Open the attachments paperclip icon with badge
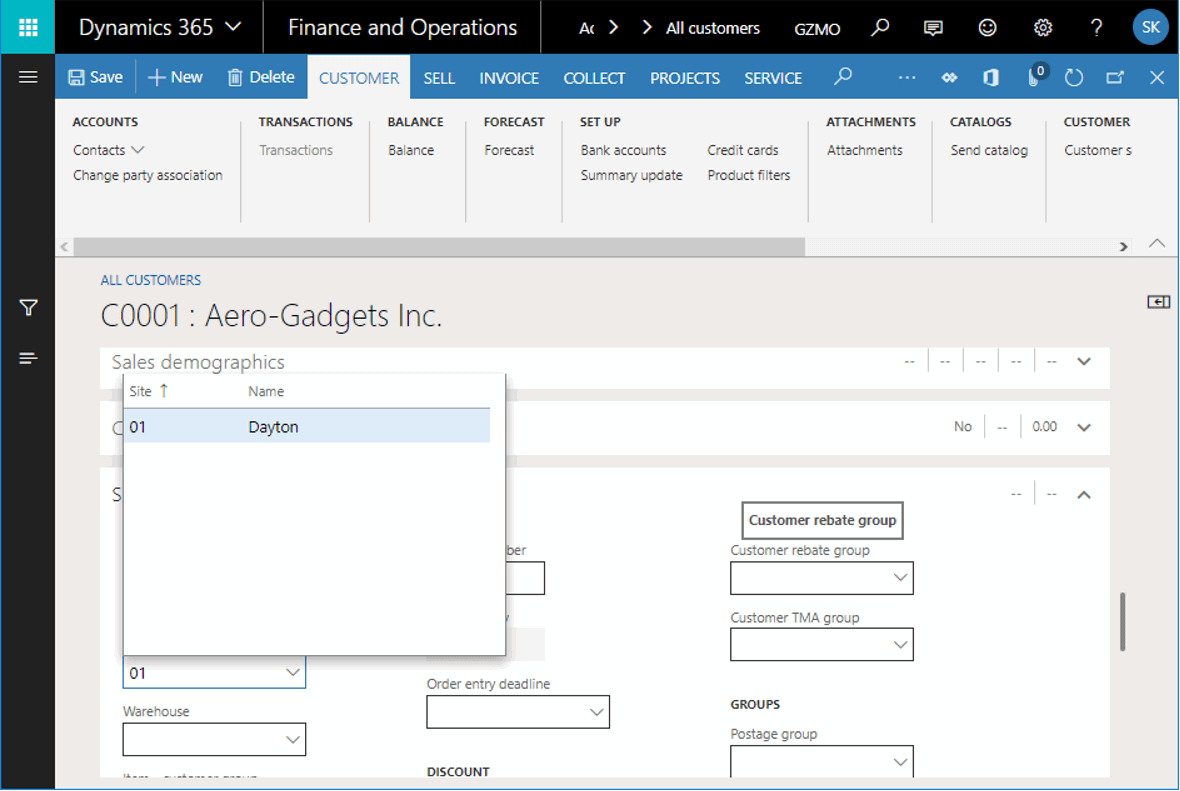Image resolution: width=1180 pixels, height=791 pixels. point(1036,75)
